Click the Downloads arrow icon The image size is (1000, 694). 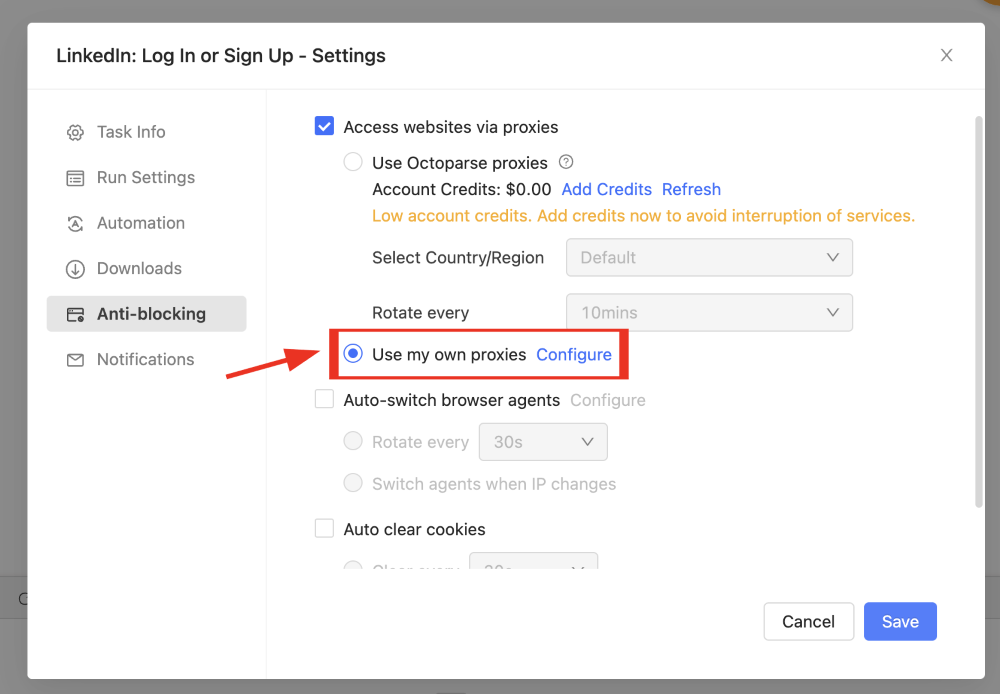pos(74,268)
